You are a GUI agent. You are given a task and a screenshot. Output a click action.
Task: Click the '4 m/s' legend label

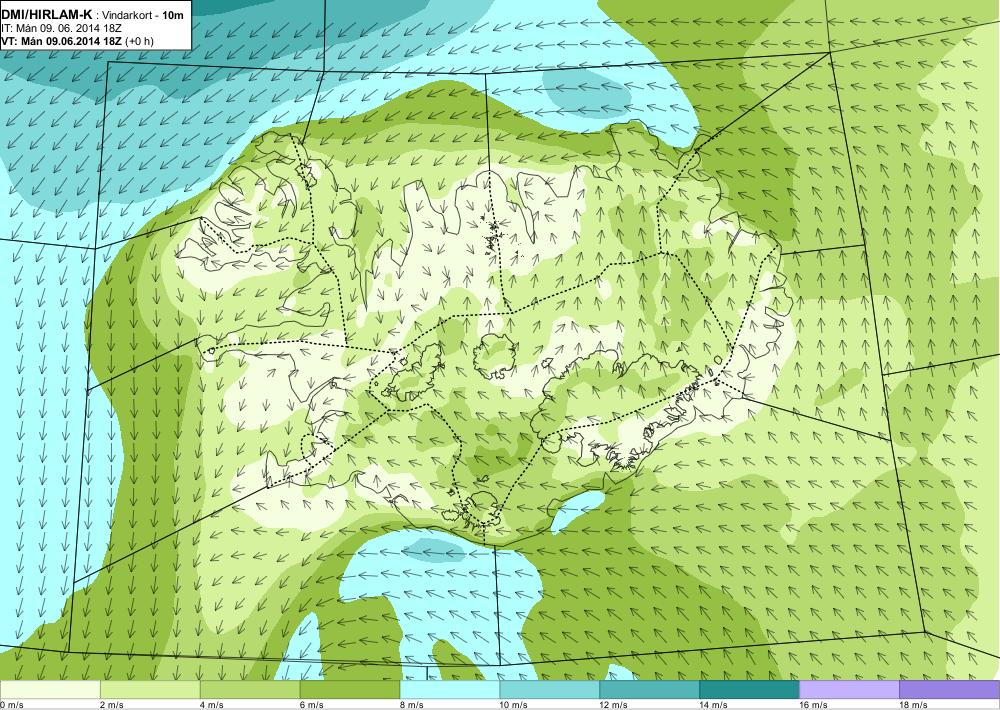click(x=212, y=705)
